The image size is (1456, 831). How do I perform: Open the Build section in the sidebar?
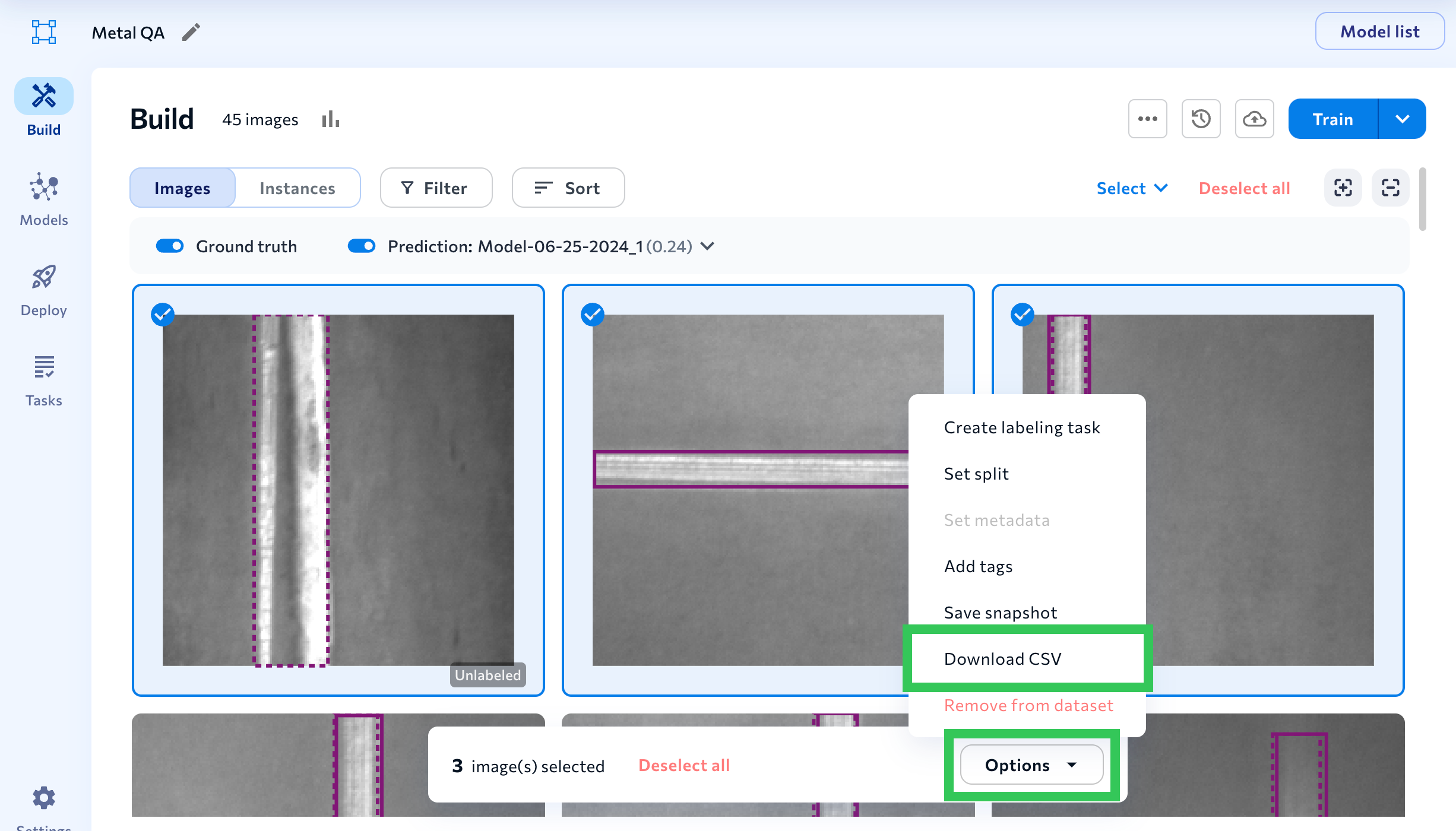(x=44, y=107)
